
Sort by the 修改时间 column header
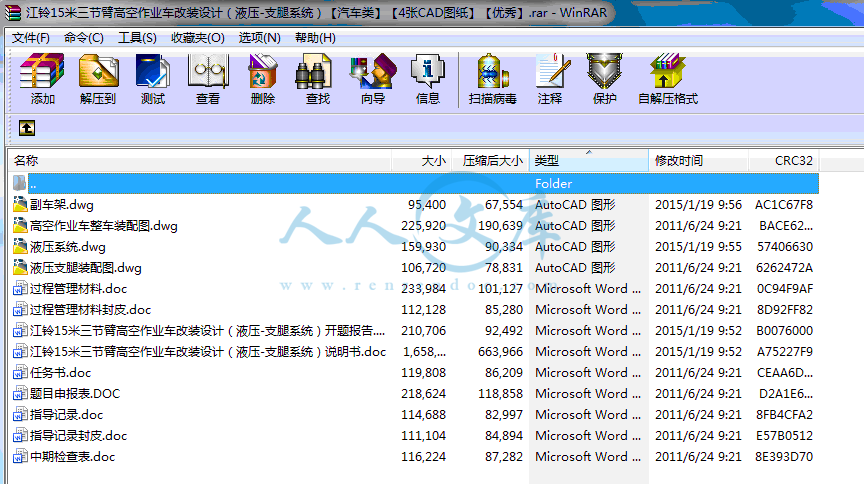click(698, 160)
